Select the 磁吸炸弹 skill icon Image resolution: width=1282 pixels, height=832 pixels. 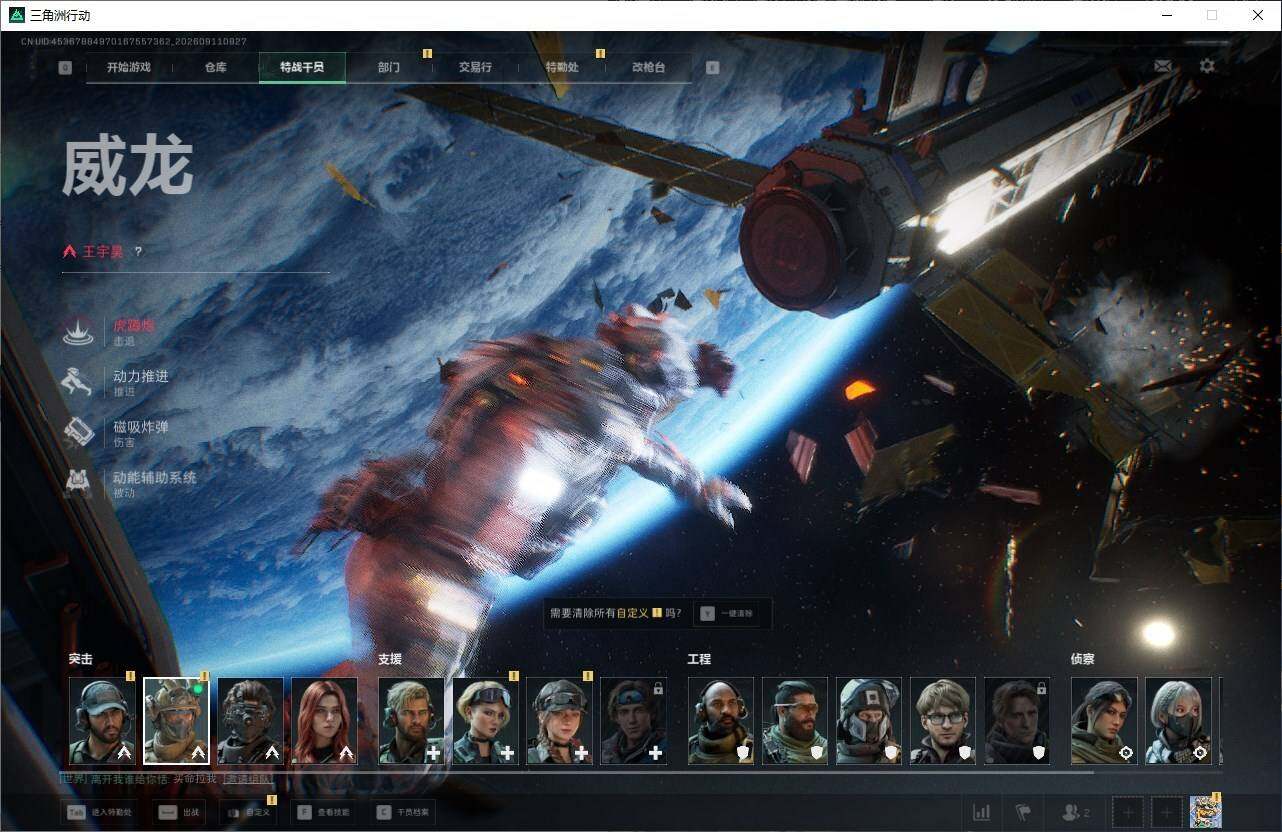(x=79, y=432)
